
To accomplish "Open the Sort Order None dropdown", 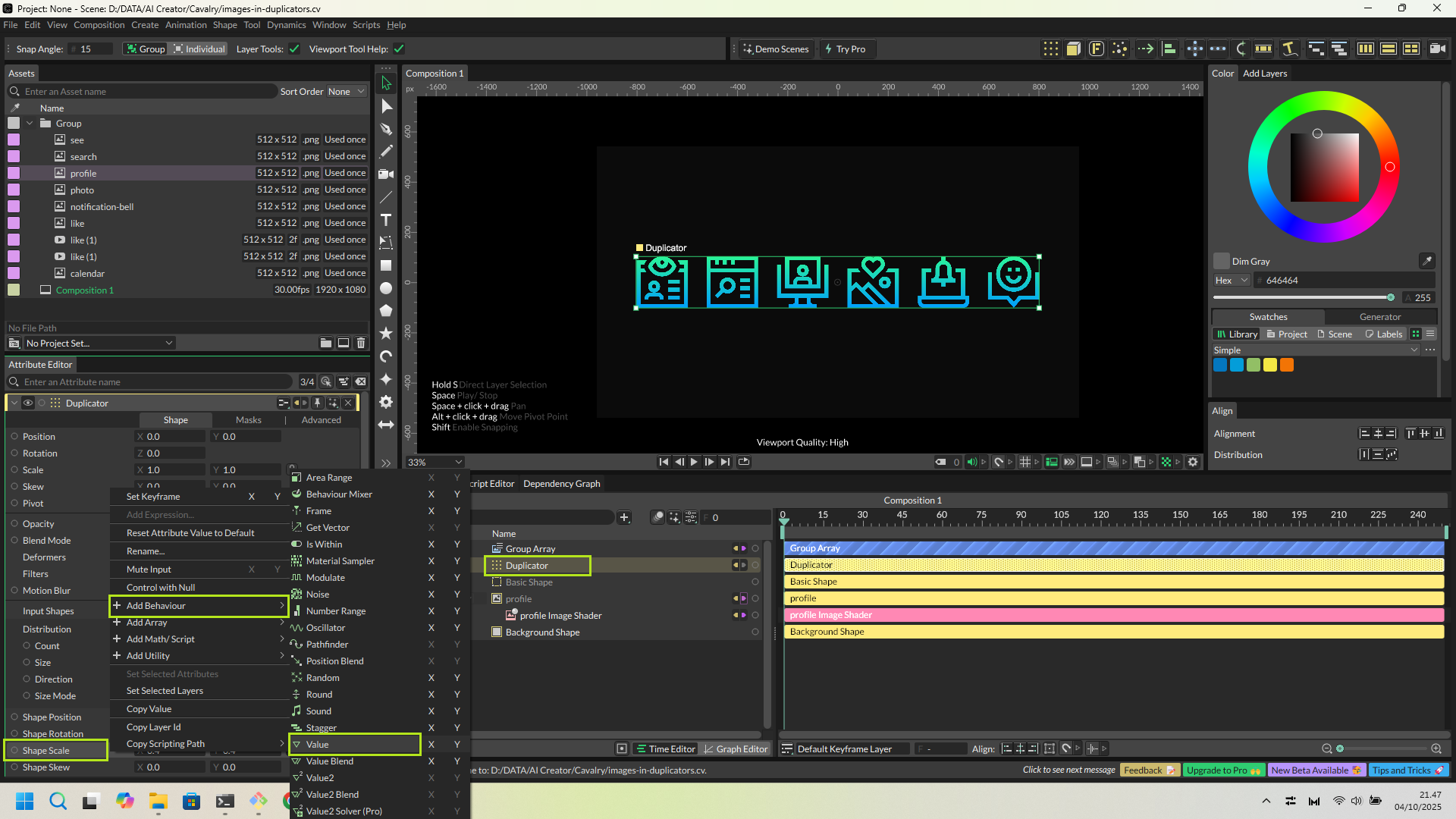I will 347,92.
